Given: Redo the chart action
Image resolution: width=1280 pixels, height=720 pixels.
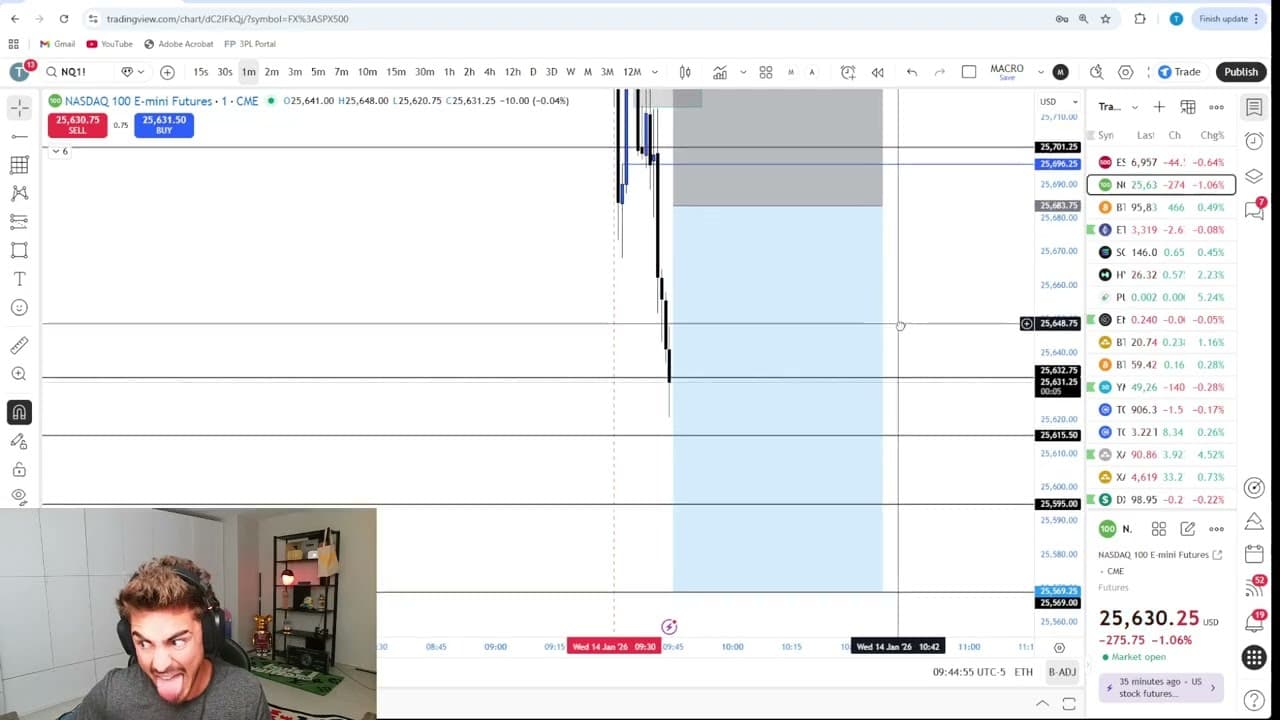Looking at the screenshot, I should click(x=939, y=72).
